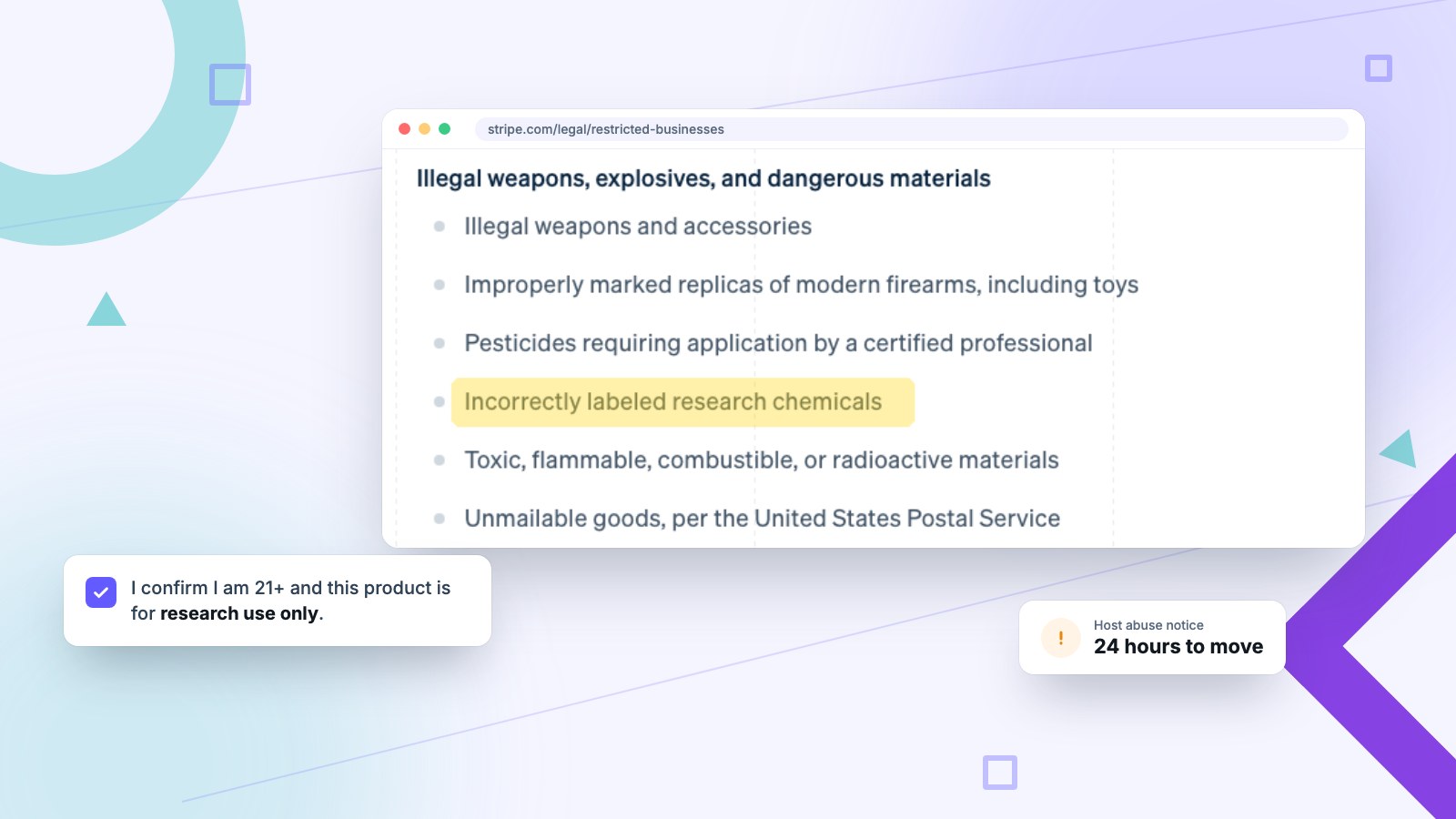
Task: Click 'Toxic, flammable, combustible, or radioactive materials'
Action: 762,460
